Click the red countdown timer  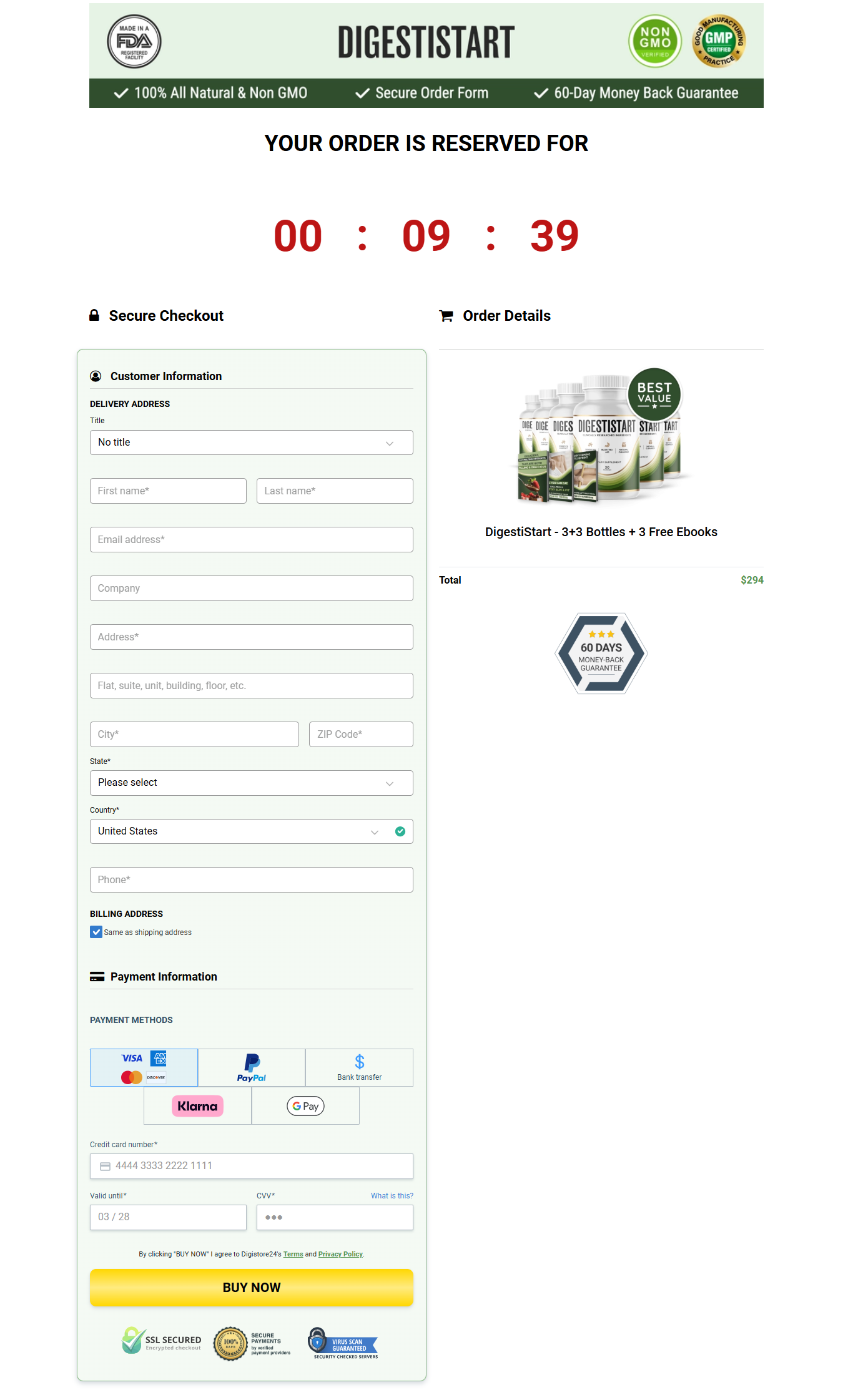pyautogui.click(x=426, y=236)
